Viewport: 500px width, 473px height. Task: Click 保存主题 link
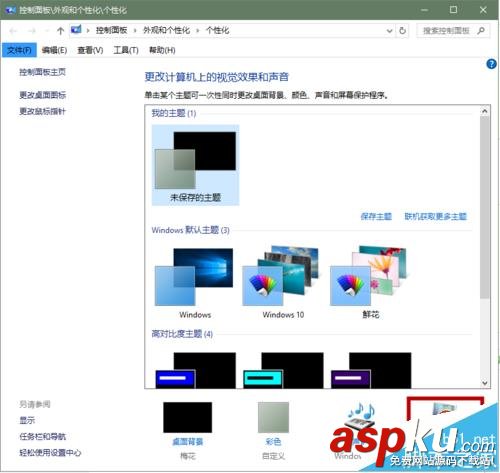coord(376,217)
